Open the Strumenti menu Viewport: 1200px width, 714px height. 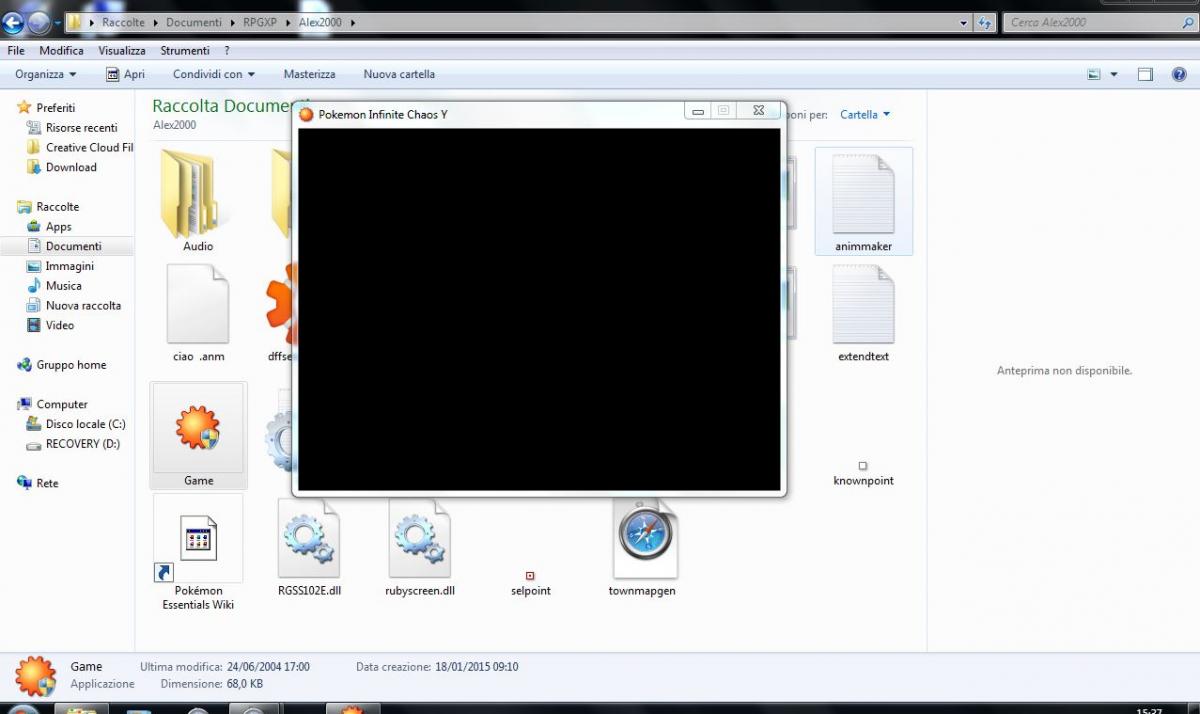pos(184,50)
